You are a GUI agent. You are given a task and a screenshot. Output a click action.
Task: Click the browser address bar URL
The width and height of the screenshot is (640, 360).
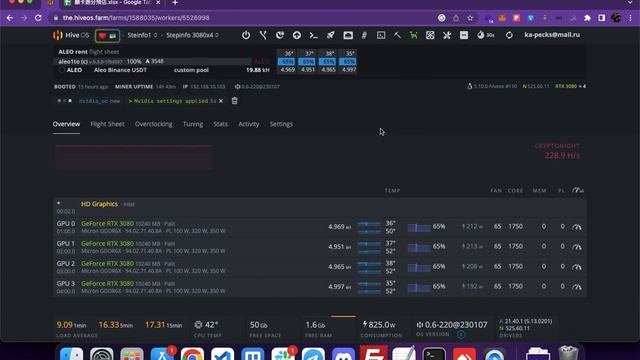pyautogui.click(x=136, y=18)
